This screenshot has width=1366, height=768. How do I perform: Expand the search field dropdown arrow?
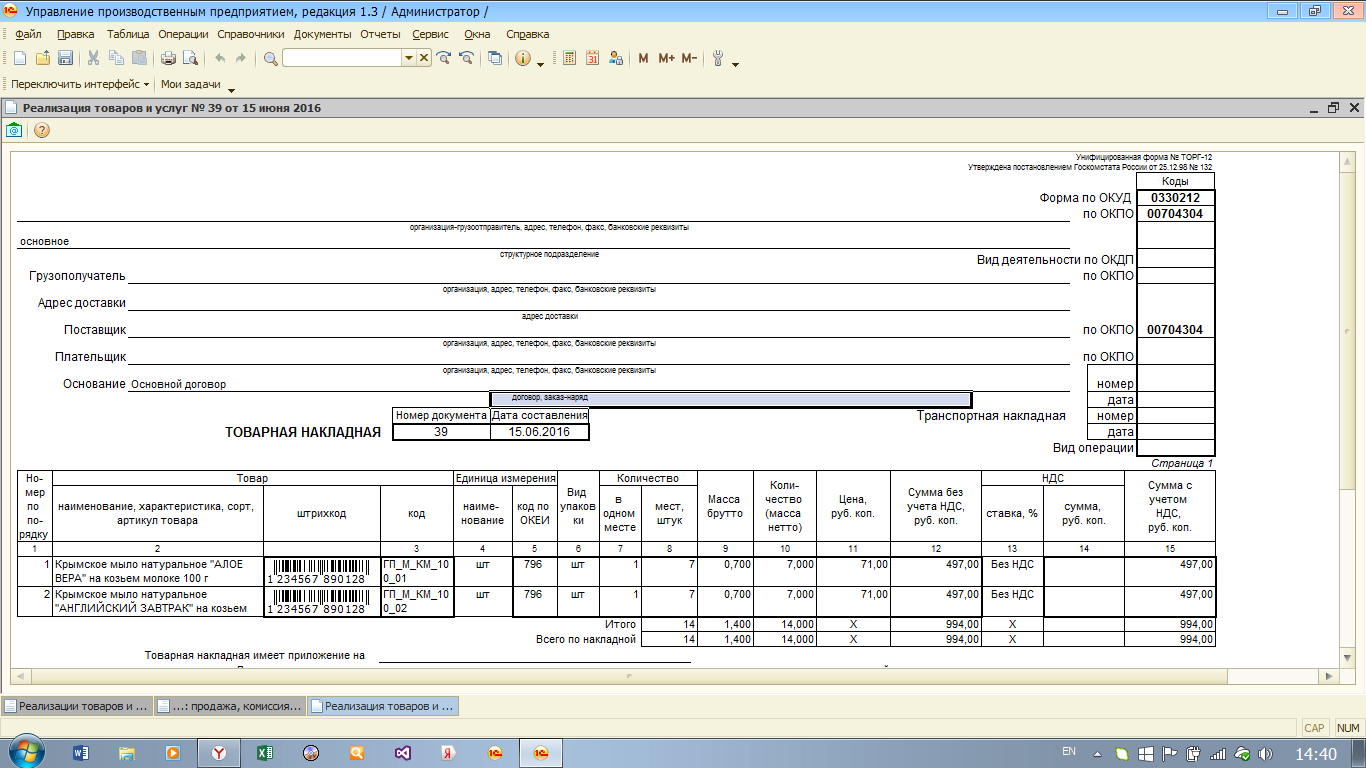[x=408, y=58]
